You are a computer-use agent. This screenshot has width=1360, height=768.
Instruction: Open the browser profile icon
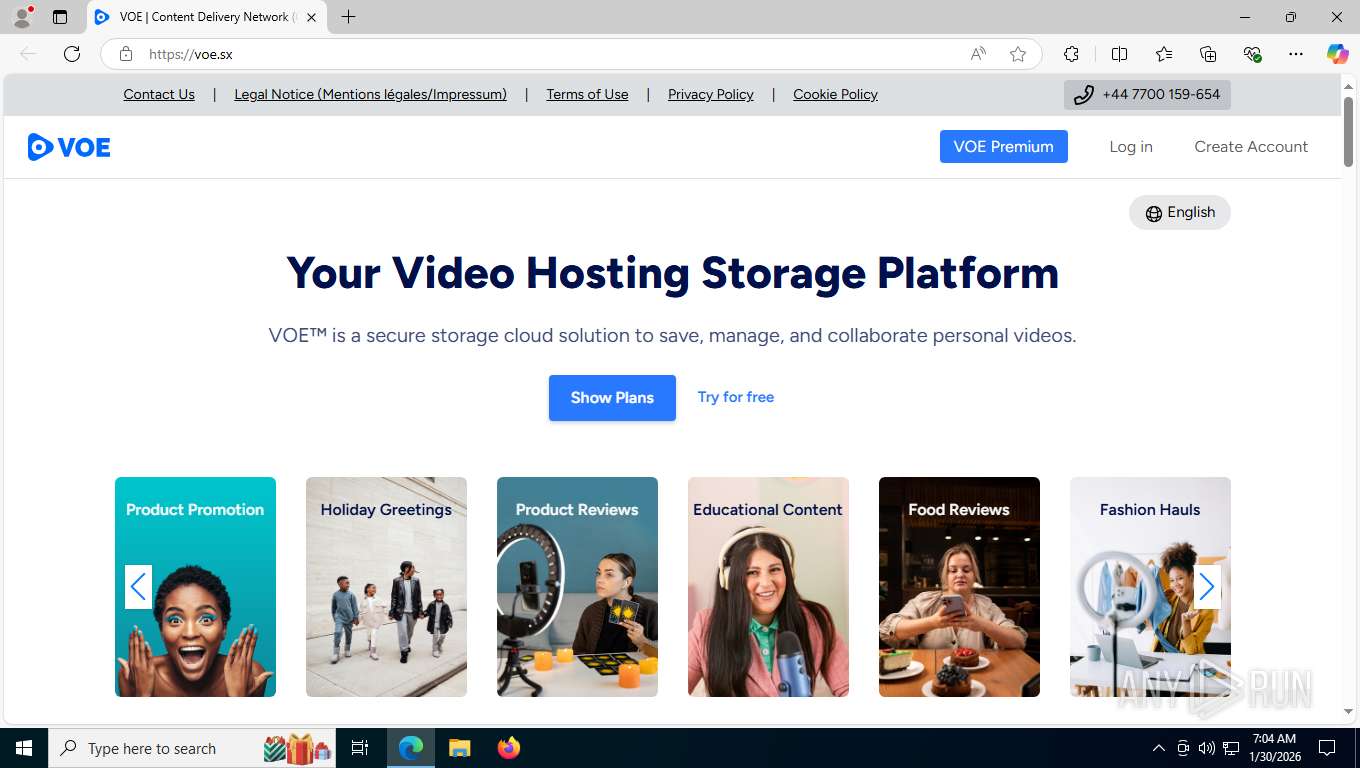point(22,17)
